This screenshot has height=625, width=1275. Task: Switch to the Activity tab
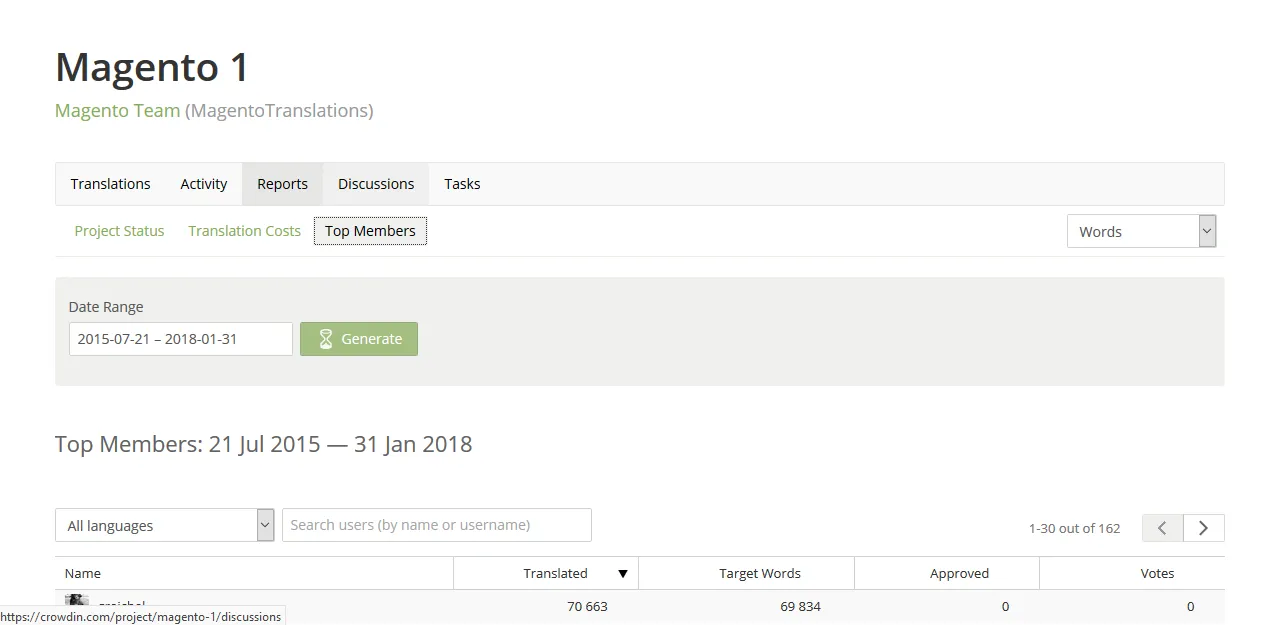tap(204, 184)
